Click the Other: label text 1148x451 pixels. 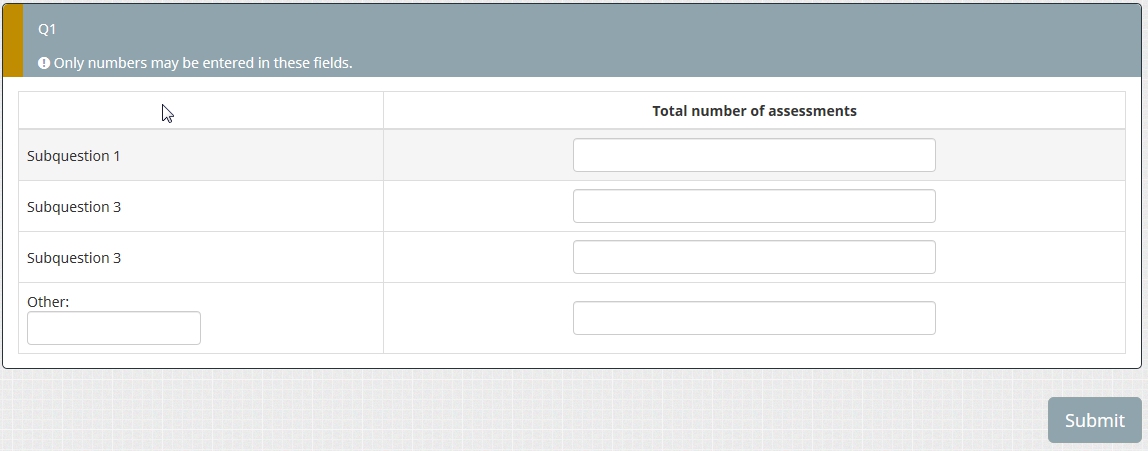(48, 301)
